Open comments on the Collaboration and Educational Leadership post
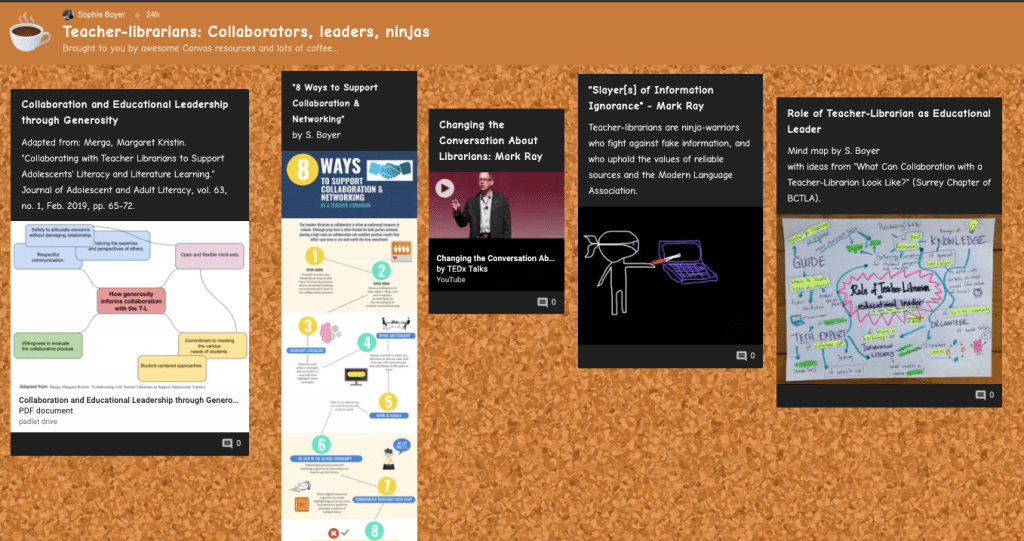 231,443
